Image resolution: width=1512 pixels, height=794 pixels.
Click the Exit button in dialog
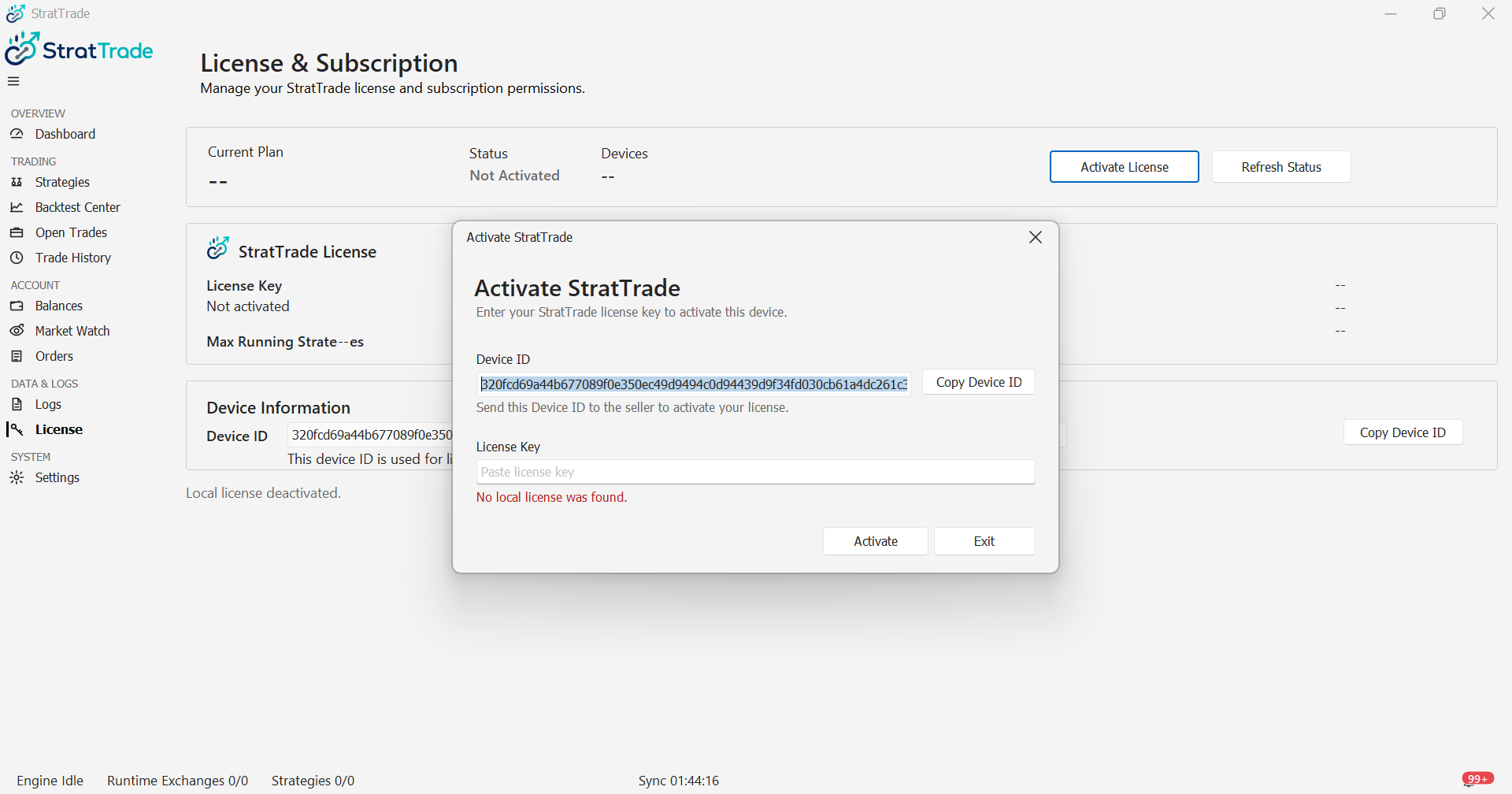[x=984, y=541]
